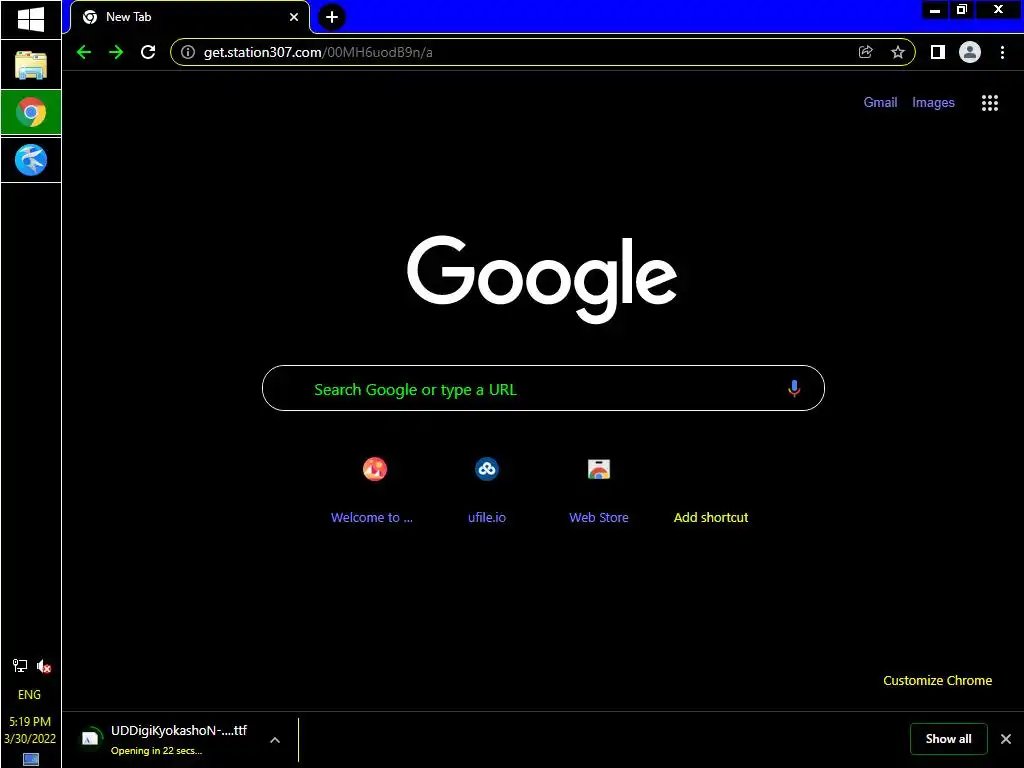Open the Chrome profile avatar menu
Image resolution: width=1024 pixels, height=768 pixels.
(970, 52)
